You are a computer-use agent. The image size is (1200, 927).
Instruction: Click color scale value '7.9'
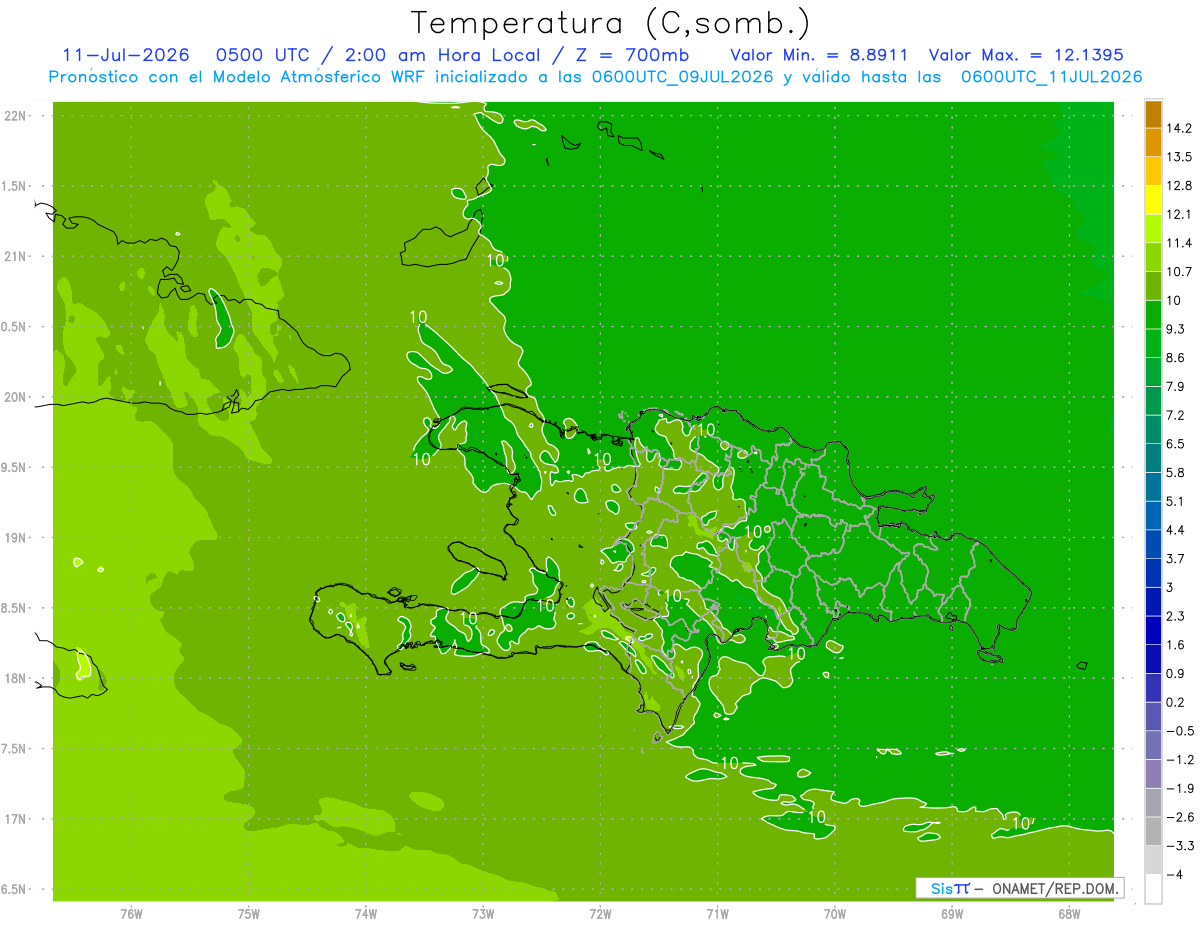[1175, 387]
